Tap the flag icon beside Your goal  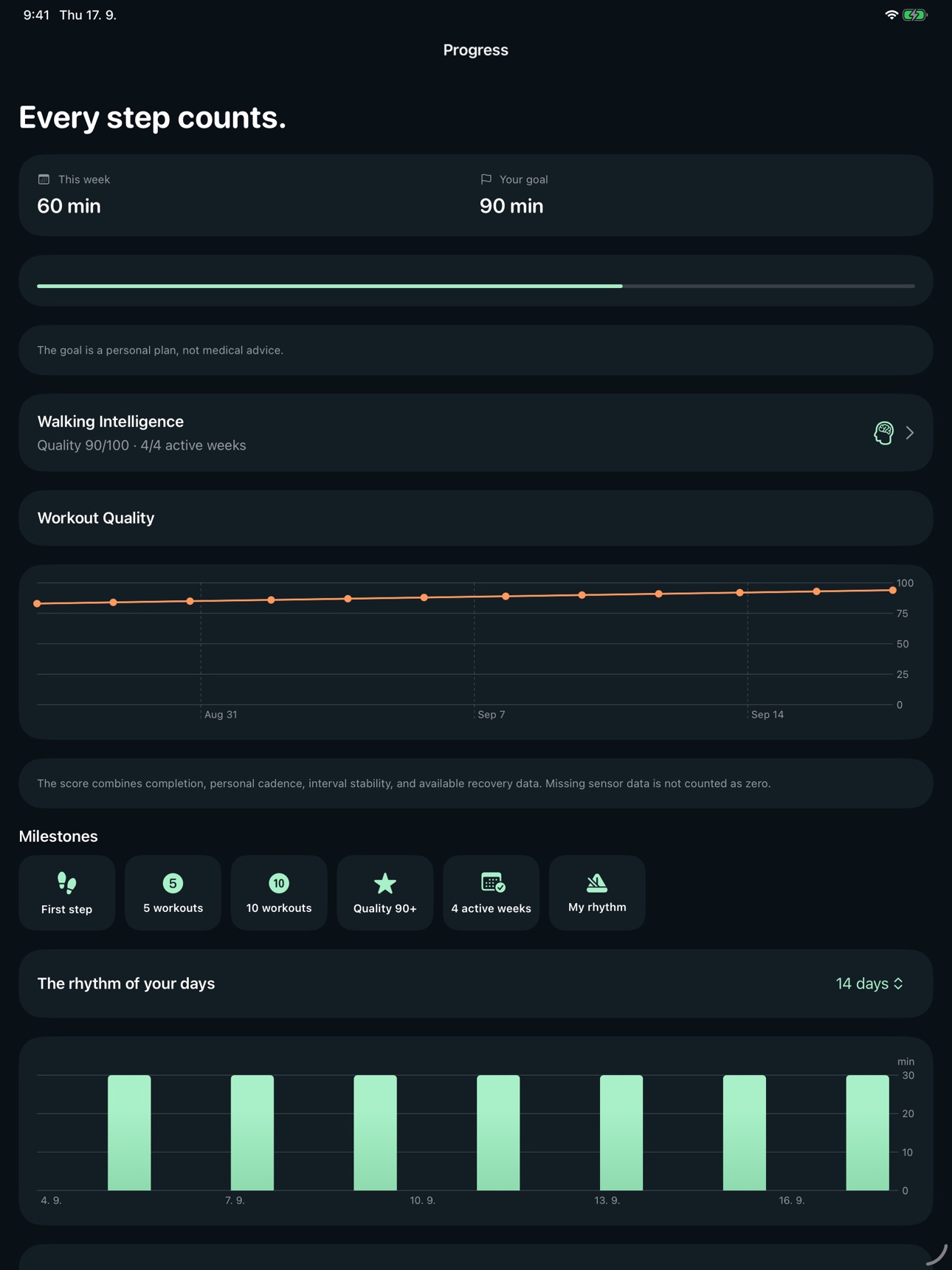[486, 179]
